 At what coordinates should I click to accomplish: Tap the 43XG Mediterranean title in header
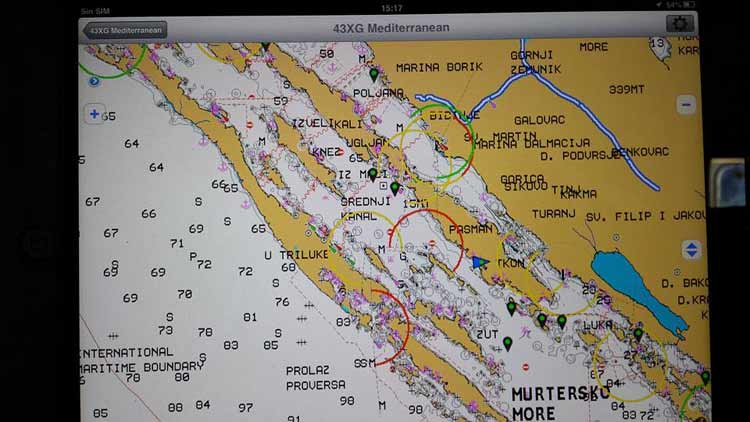point(394,29)
